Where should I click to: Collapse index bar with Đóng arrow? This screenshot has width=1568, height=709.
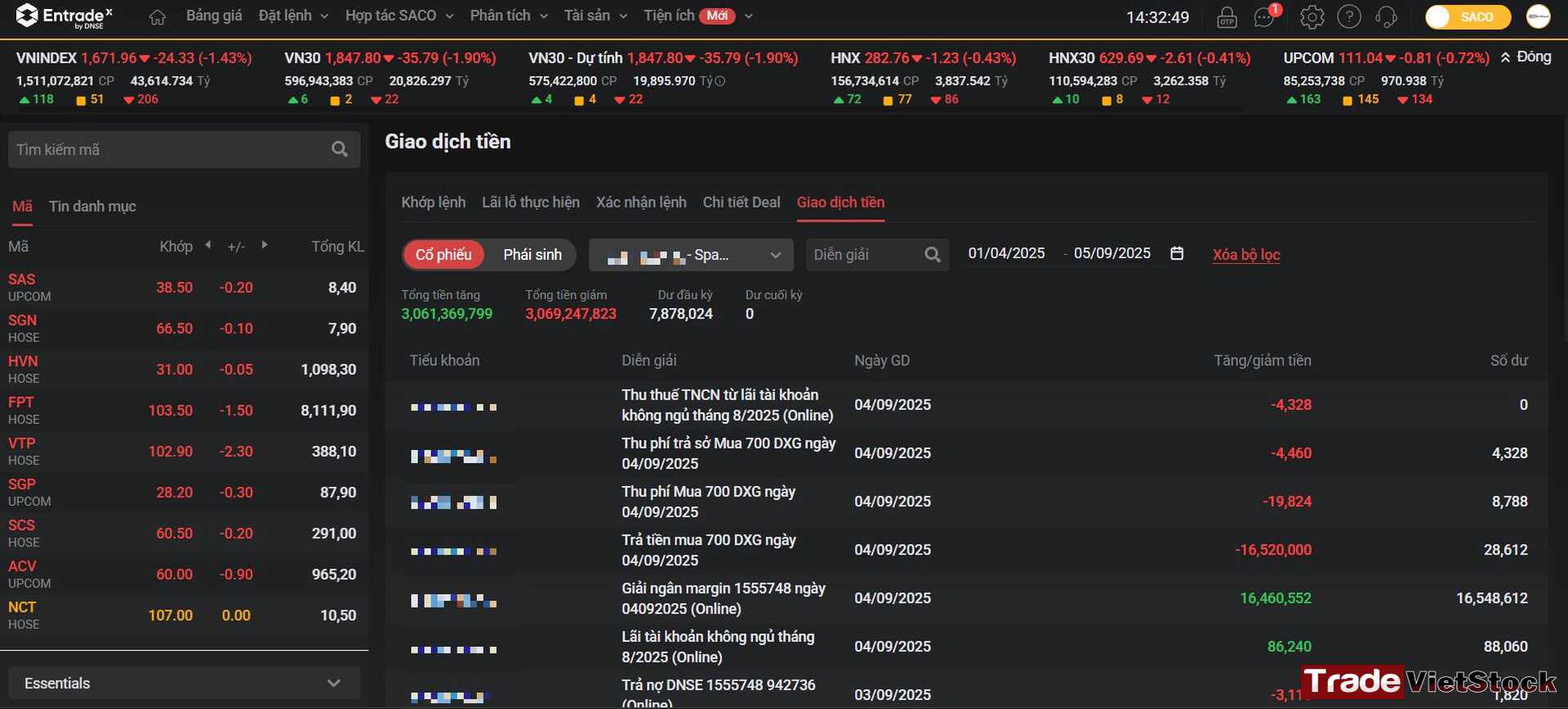[1506, 57]
